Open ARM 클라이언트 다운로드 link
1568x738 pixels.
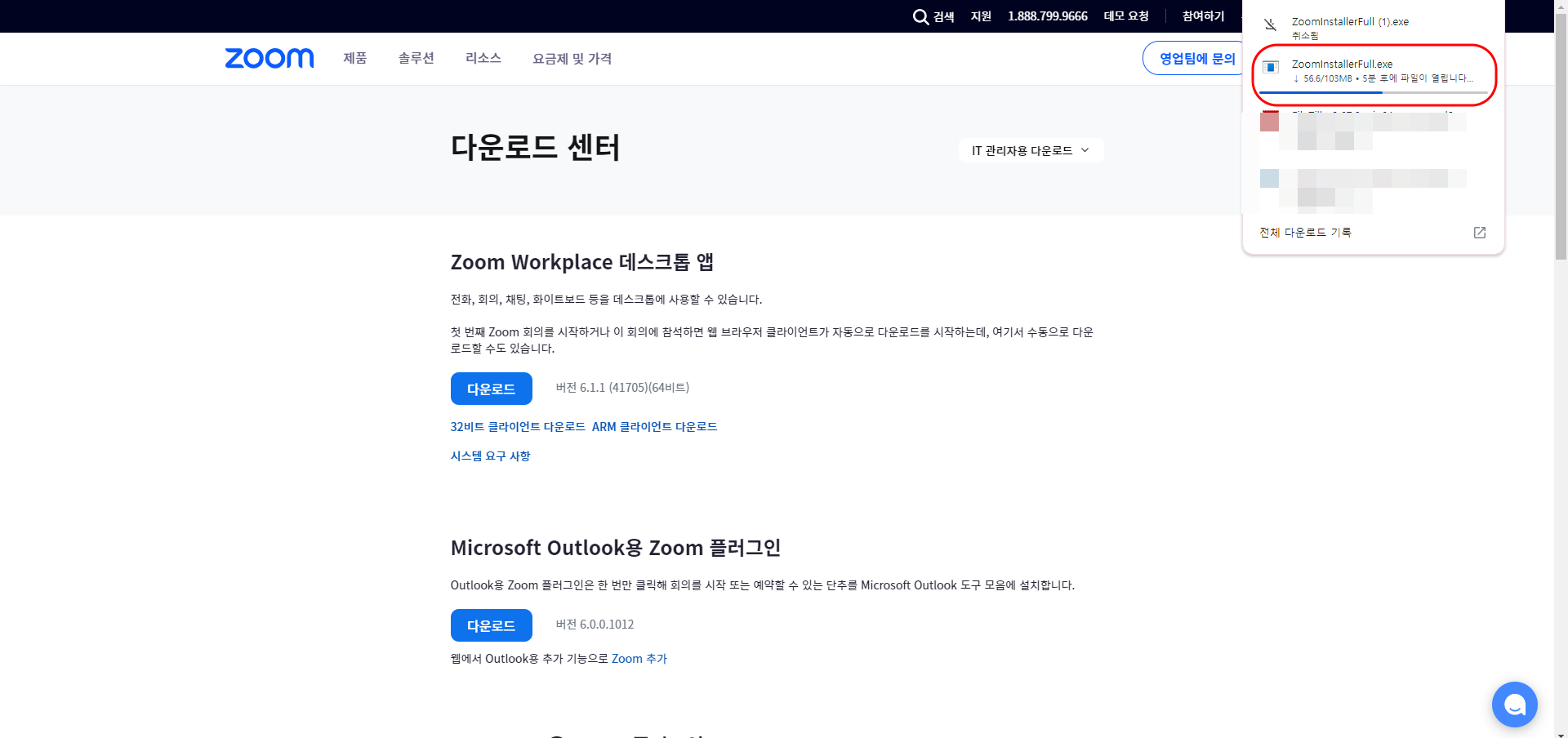[654, 426]
